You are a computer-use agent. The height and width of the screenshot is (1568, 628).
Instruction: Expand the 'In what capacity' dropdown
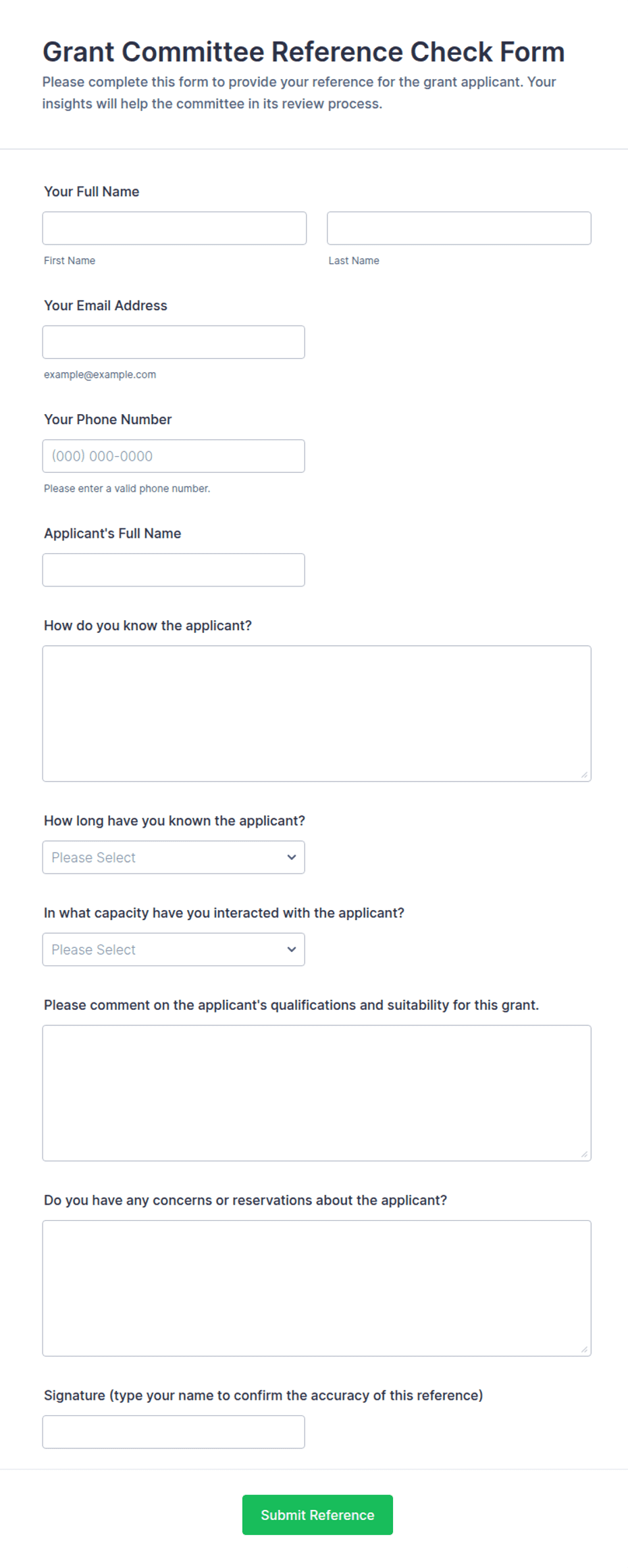pos(174,949)
